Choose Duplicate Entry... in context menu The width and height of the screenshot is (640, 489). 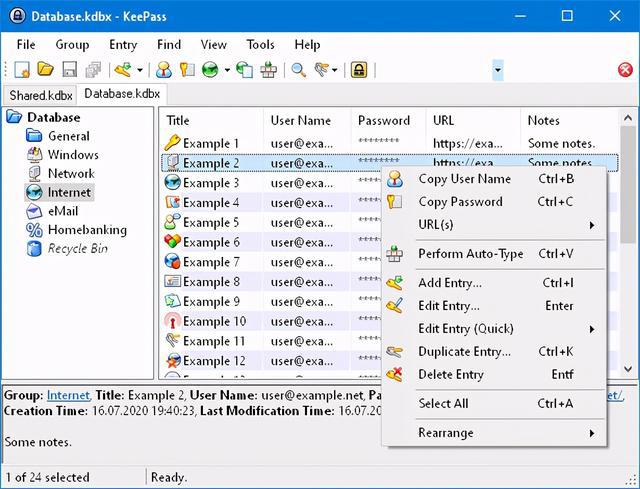pos(494,351)
